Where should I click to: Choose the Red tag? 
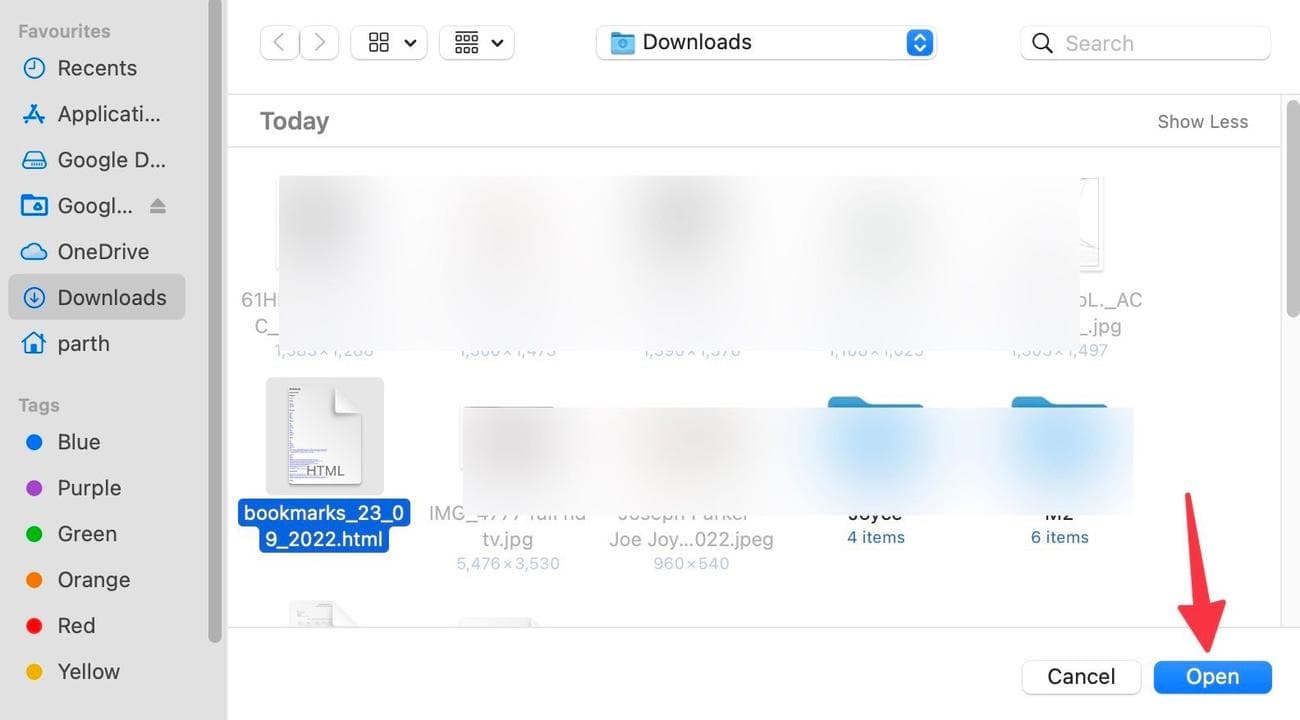tap(76, 626)
